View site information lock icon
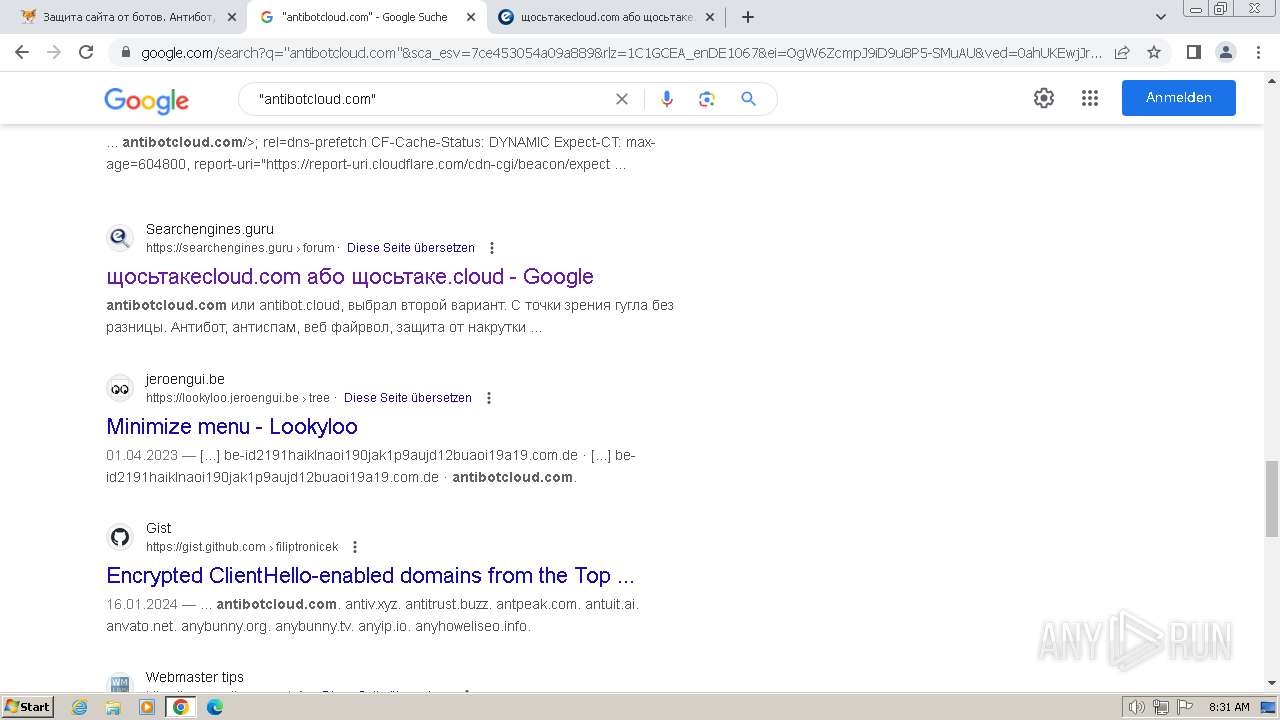Viewport: 1280px width, 720px height. [125, 52]
